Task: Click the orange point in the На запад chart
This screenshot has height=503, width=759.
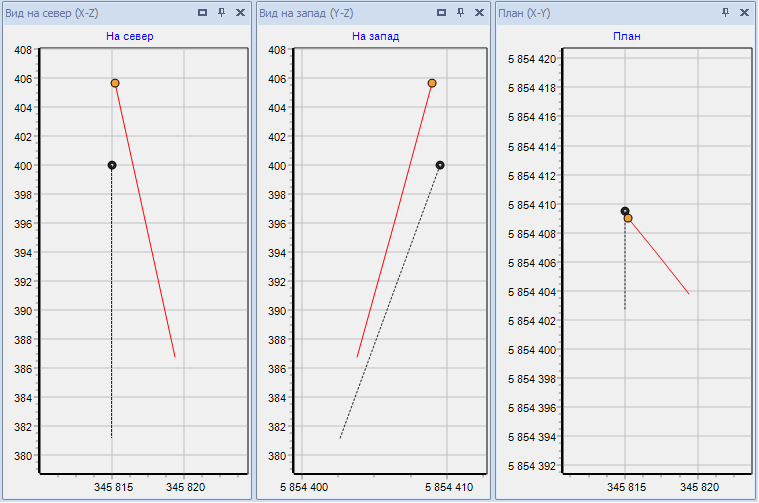Action: pos(432,83)
